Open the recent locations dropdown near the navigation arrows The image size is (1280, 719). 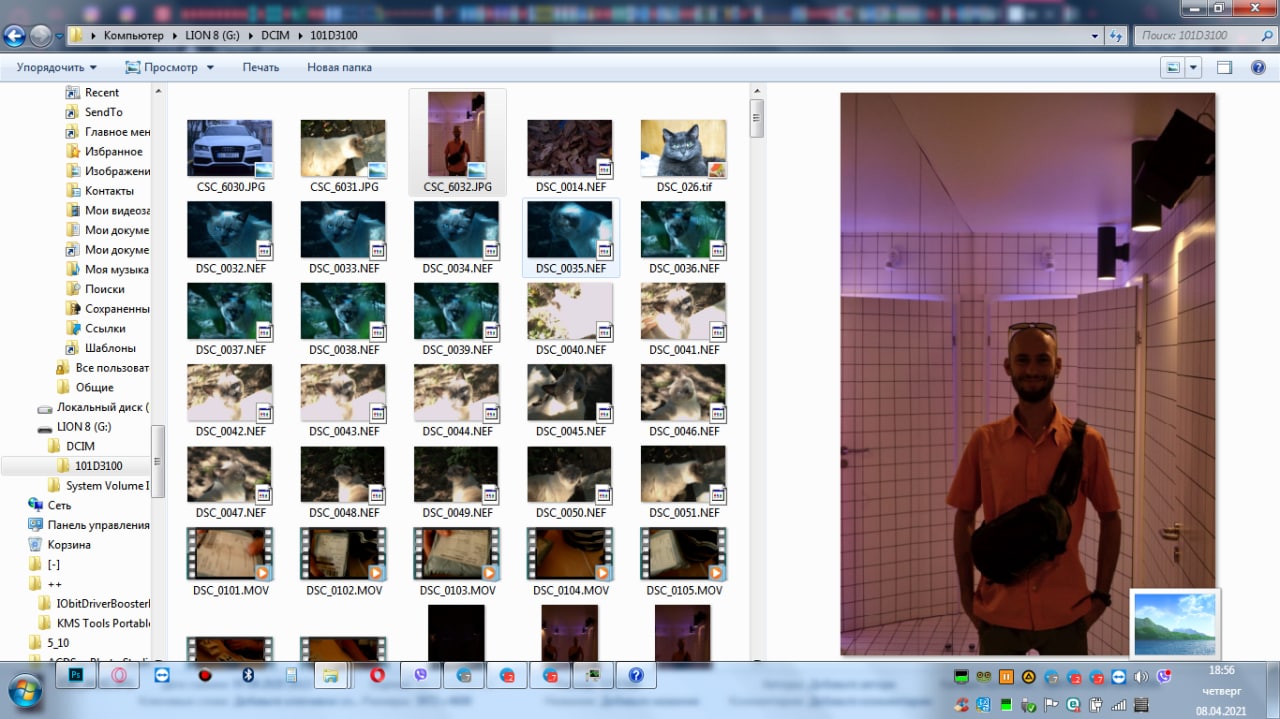59,36
